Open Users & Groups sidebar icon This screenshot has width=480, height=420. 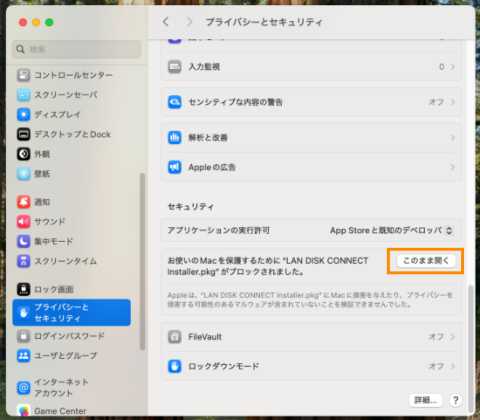23,355
